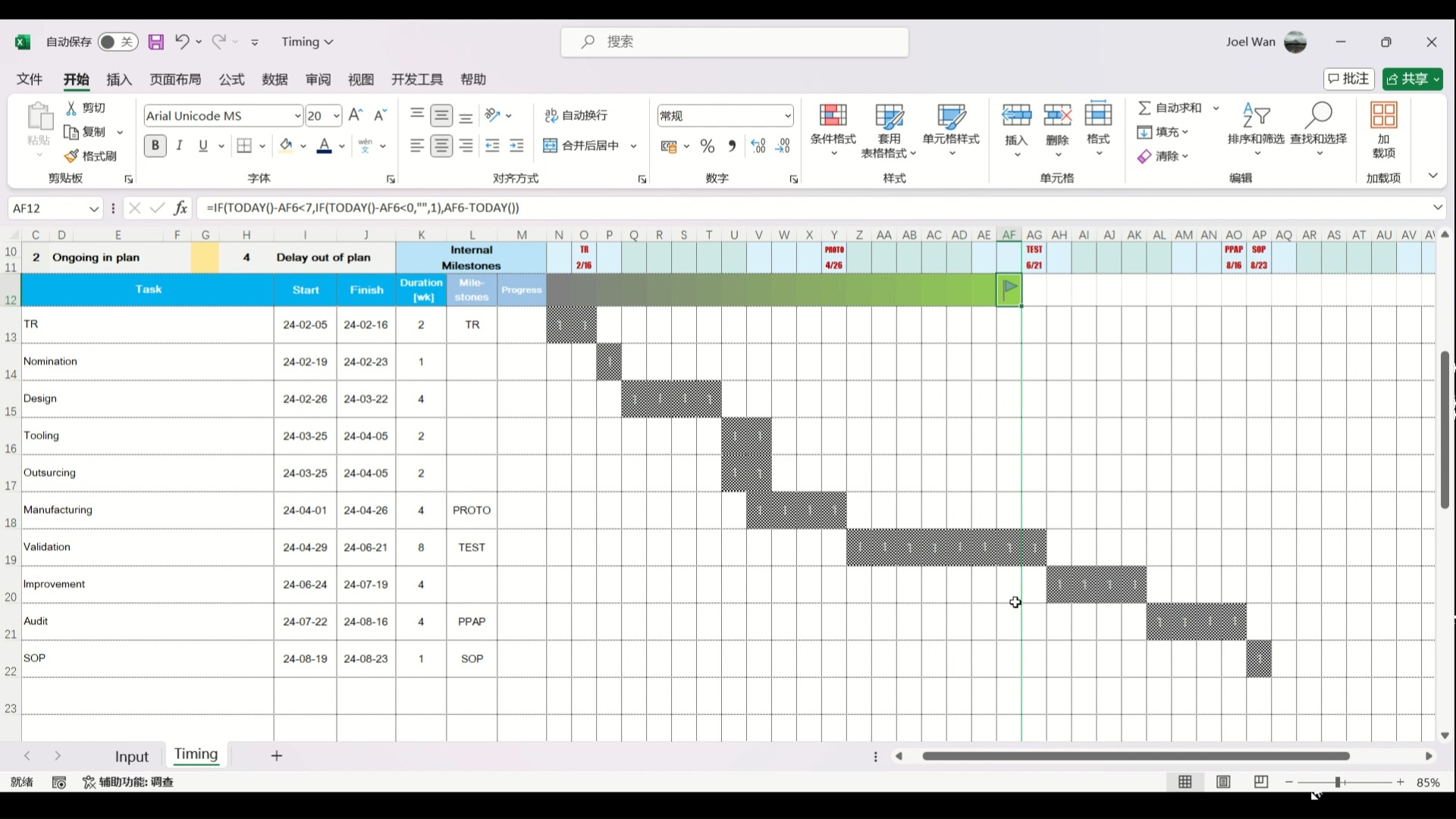Screen dimensions: 1456x819
Task: Increase font size with large A icon
Action: pyautogui.click(x=356, y=115)
